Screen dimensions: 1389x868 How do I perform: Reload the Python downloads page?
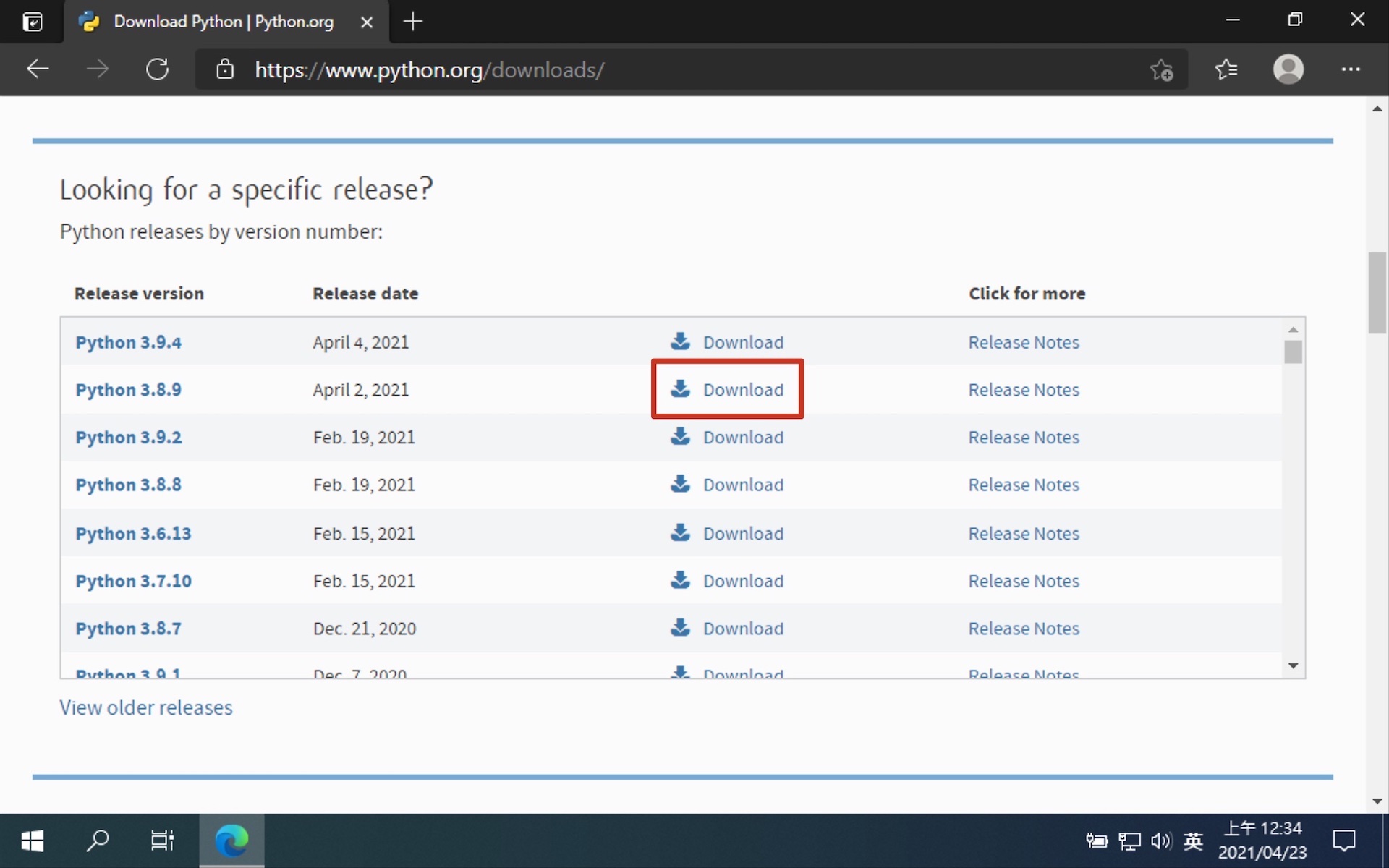157,69
